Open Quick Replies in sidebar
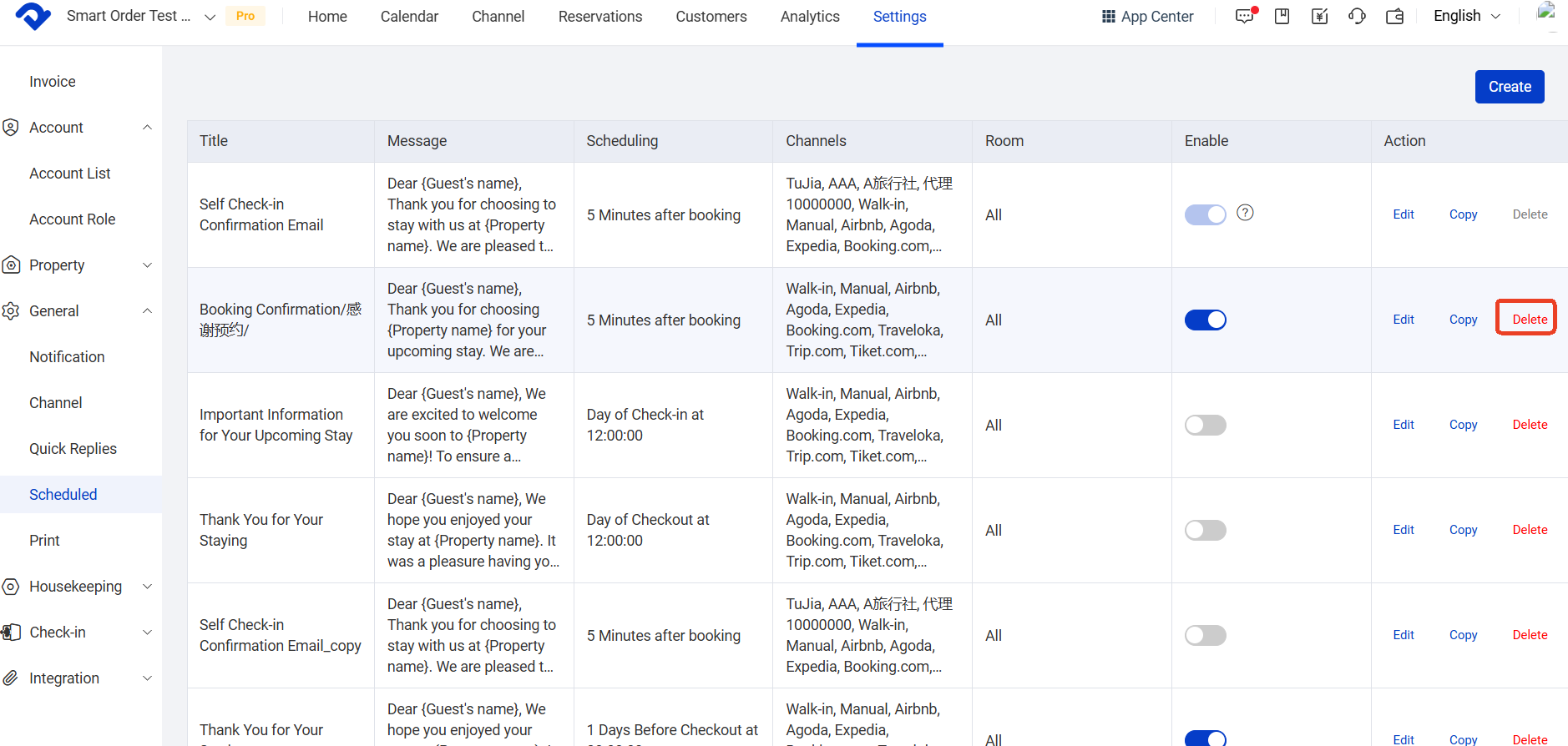Viewport: 1568px width, 746px height. 73,449
